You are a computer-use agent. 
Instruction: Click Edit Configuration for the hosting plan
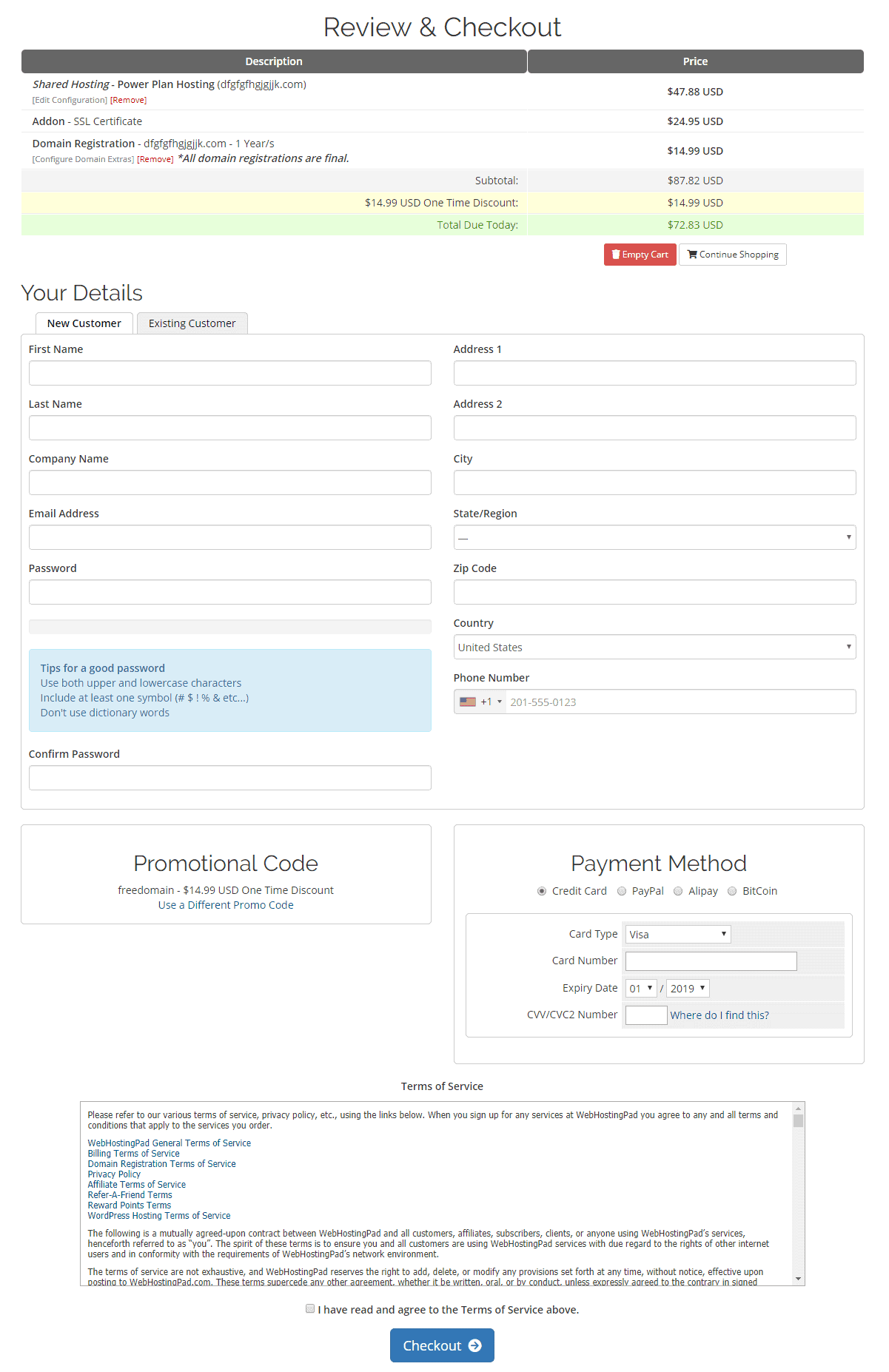coord(70,100)
